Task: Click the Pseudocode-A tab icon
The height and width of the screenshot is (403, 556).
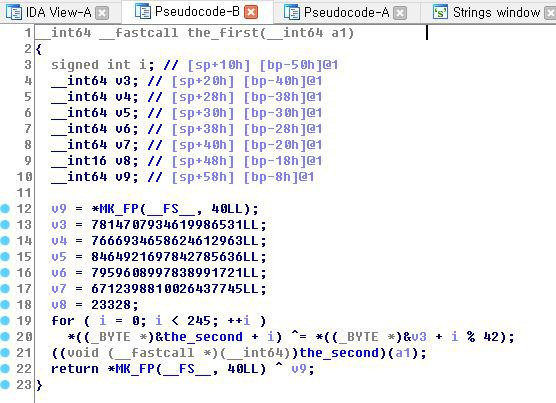Action: coord(291,12)
